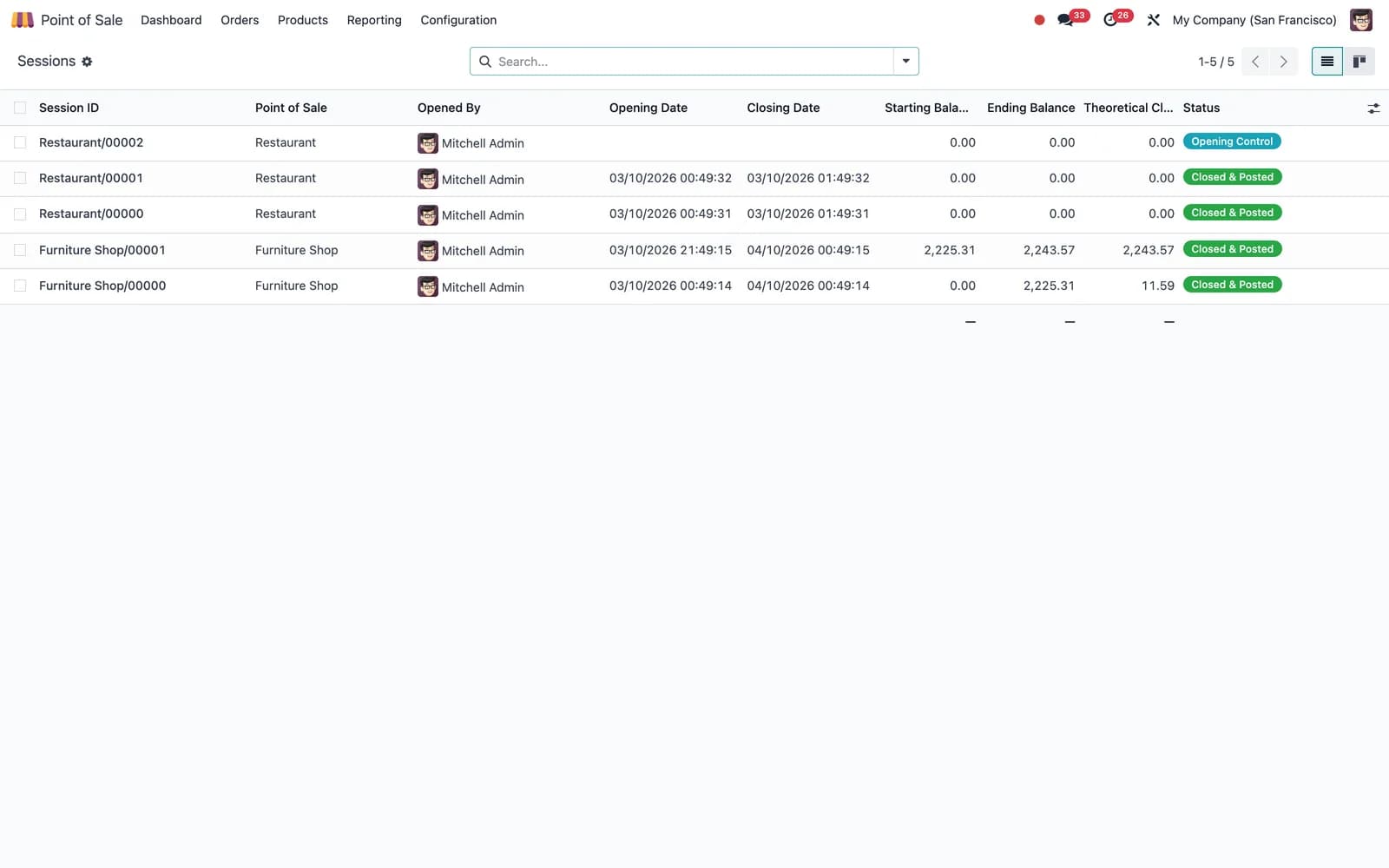Open the developer tools wrench icon
The height and width of the screenshot is (868, 1389).
(x=1153, y=20)
